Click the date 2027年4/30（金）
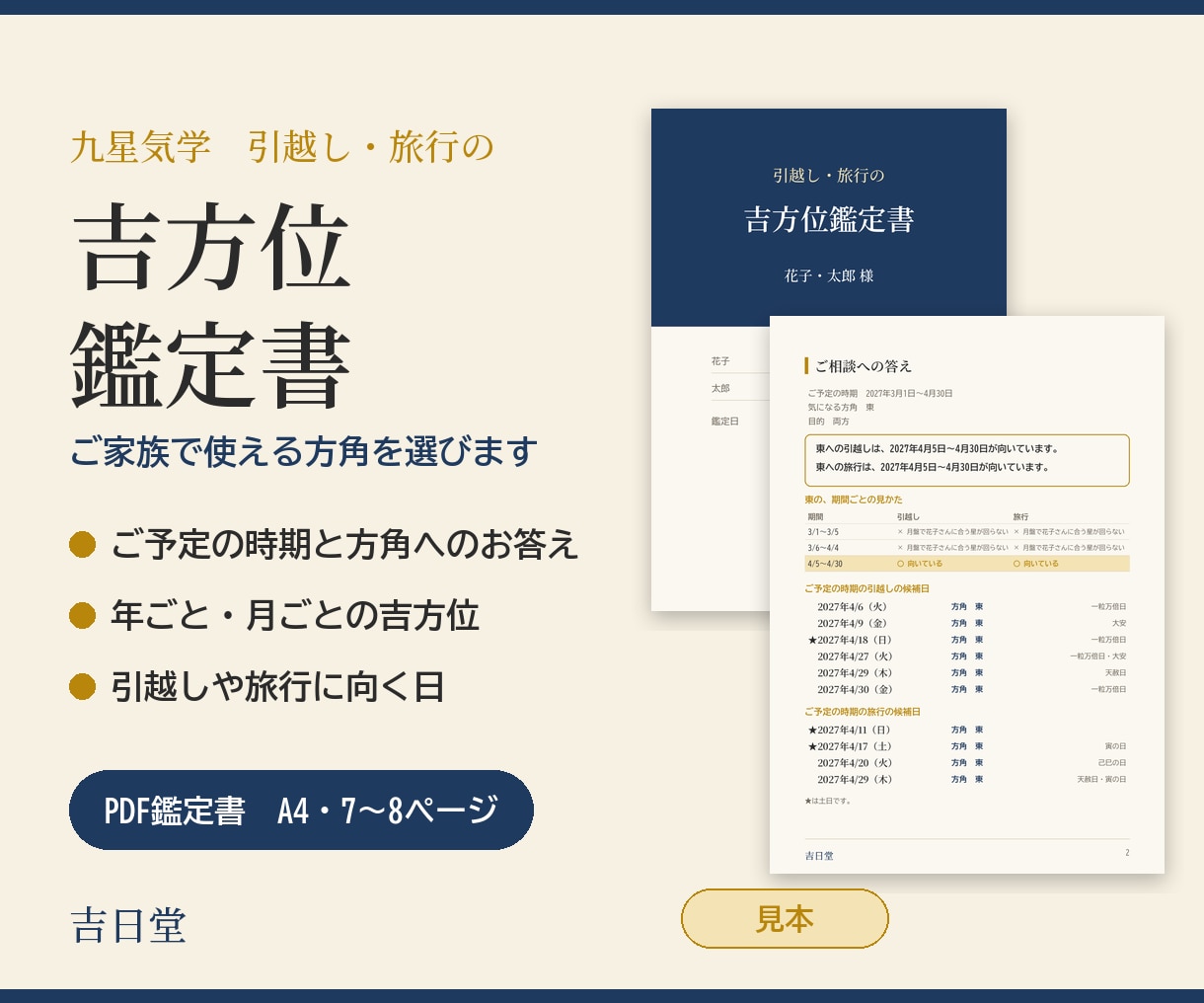The image size is (1204, 1003). point(855,690)
